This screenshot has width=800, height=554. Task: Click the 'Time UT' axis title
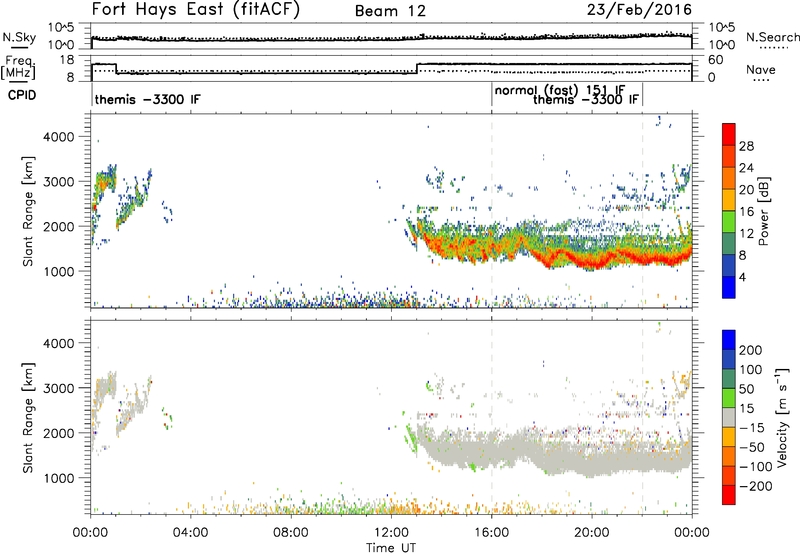point(391,548)
